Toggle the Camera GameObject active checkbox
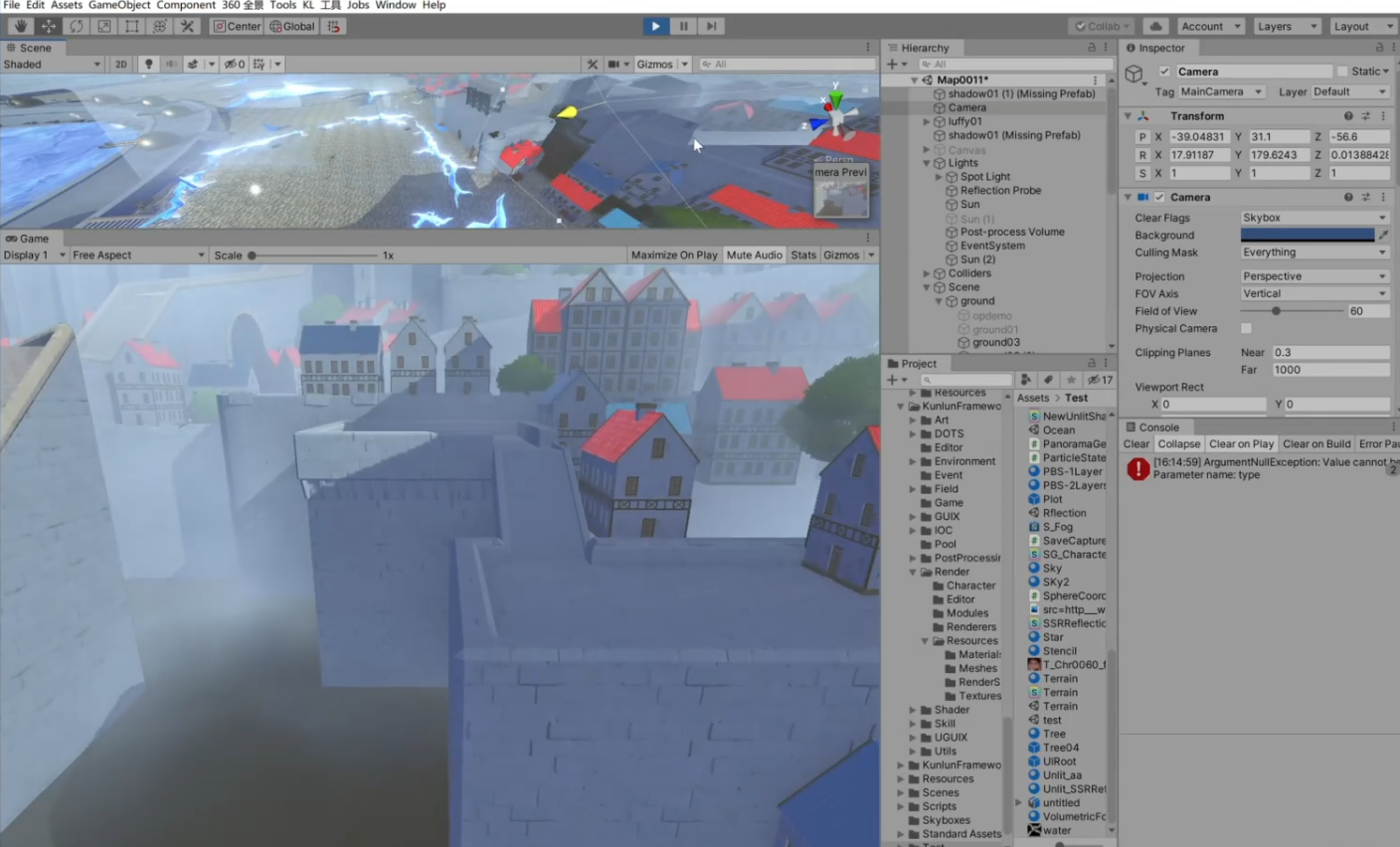This screenshot has height=847, width=1400. tap(1164, 72)
